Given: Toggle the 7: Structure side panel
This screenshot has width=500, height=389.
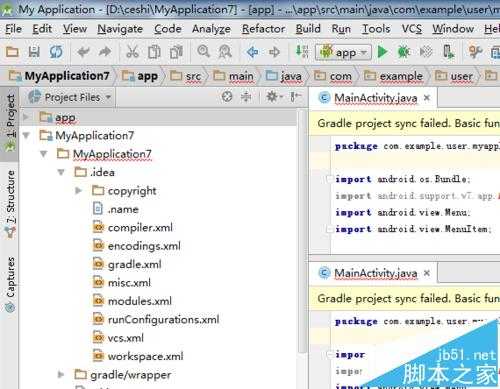Looking at the screenshot, I should [x=10, y=204].
